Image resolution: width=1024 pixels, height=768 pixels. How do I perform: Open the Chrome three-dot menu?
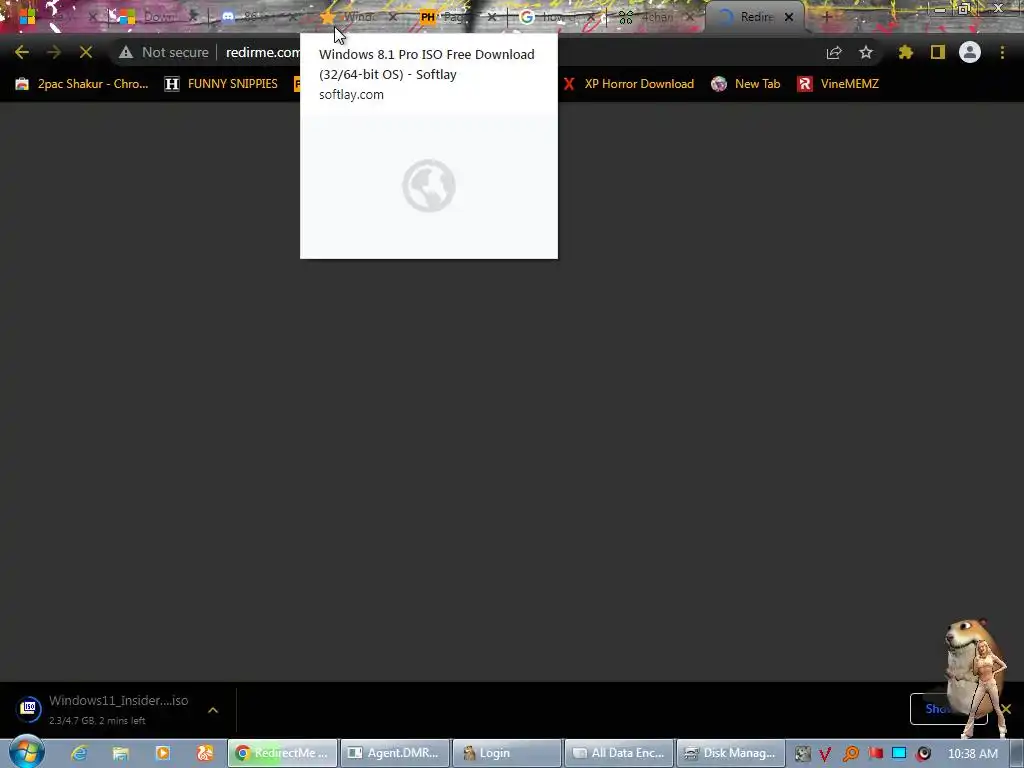tap(1002, 52)
